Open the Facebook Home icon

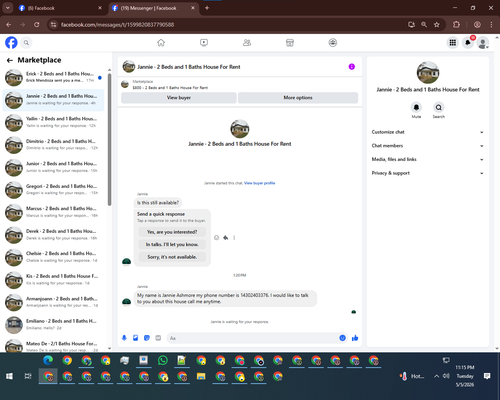pos(161,43)
